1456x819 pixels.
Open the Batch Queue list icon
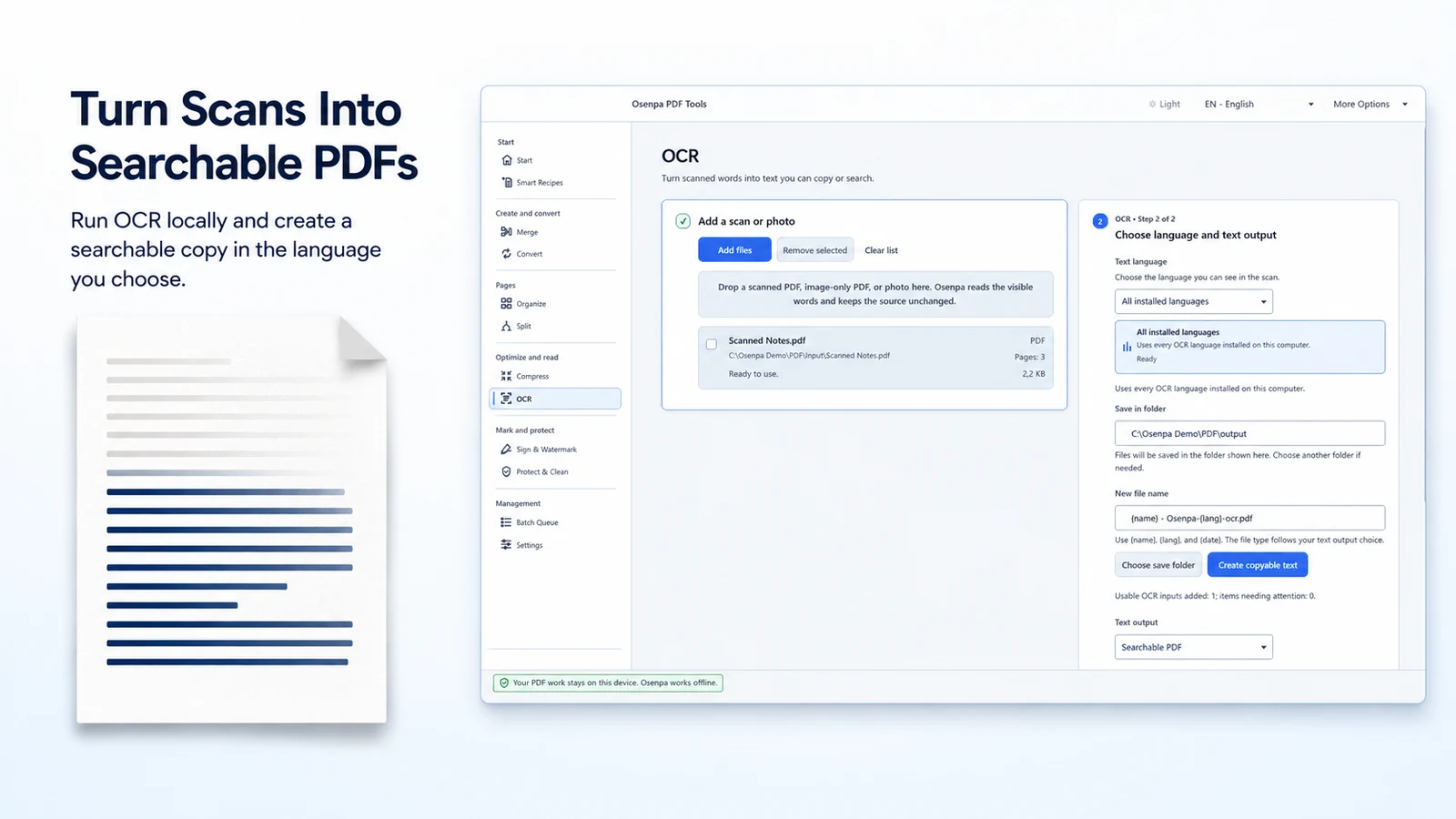[506, 522]
